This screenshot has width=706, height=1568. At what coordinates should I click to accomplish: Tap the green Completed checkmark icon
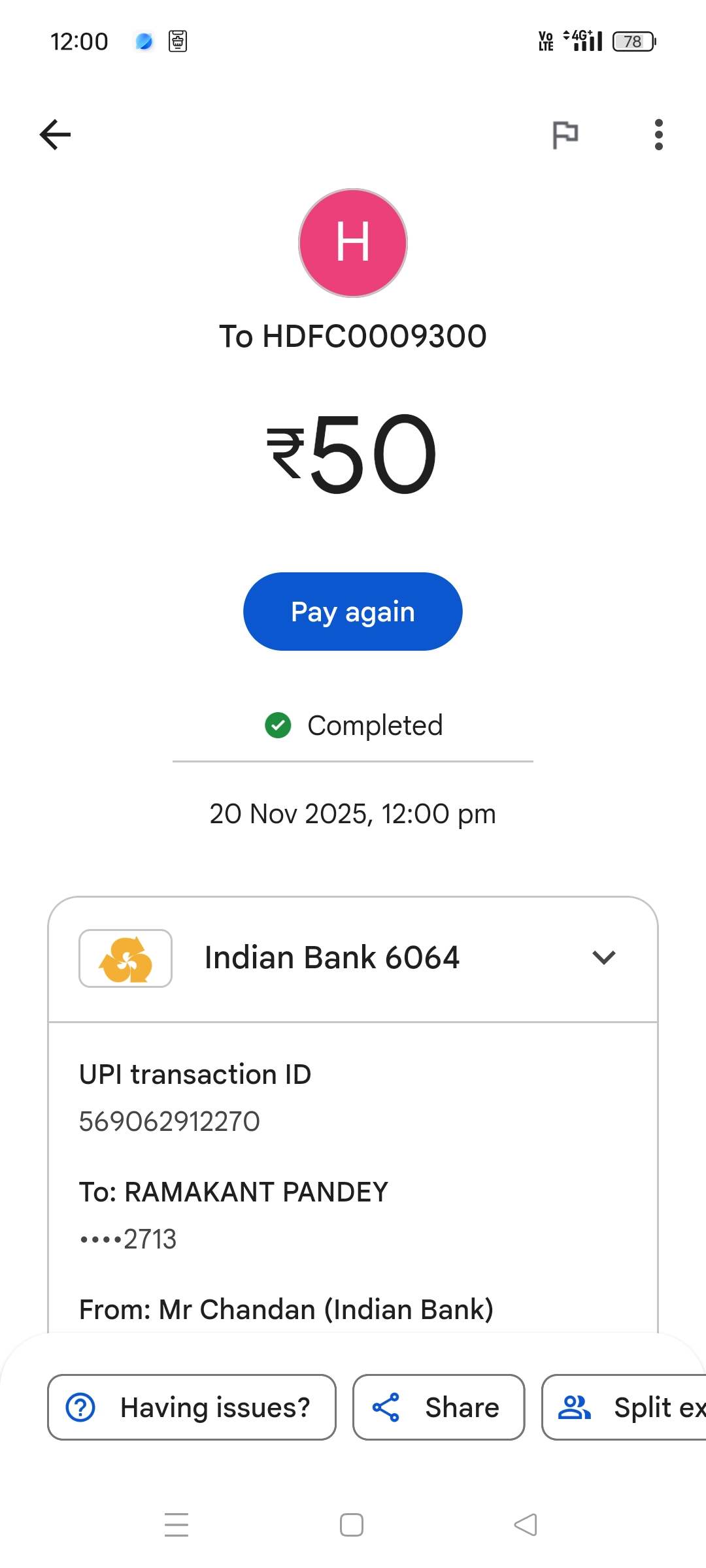coord(278,725)
